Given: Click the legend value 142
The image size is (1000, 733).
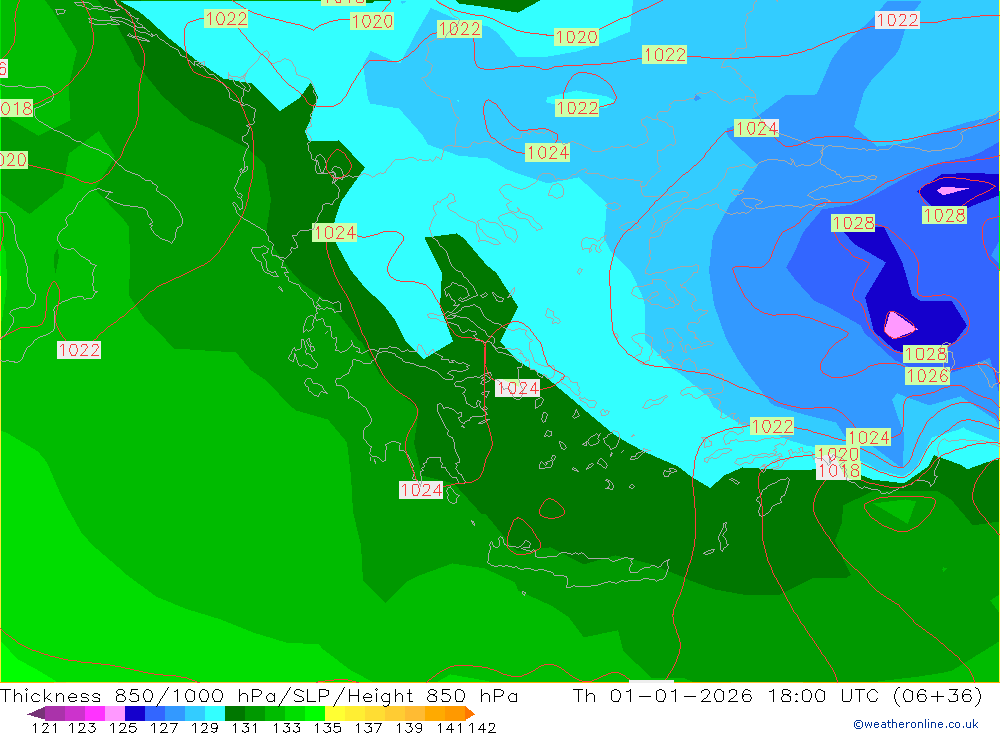Looking at the screenshot, I should tap(483, 727).
